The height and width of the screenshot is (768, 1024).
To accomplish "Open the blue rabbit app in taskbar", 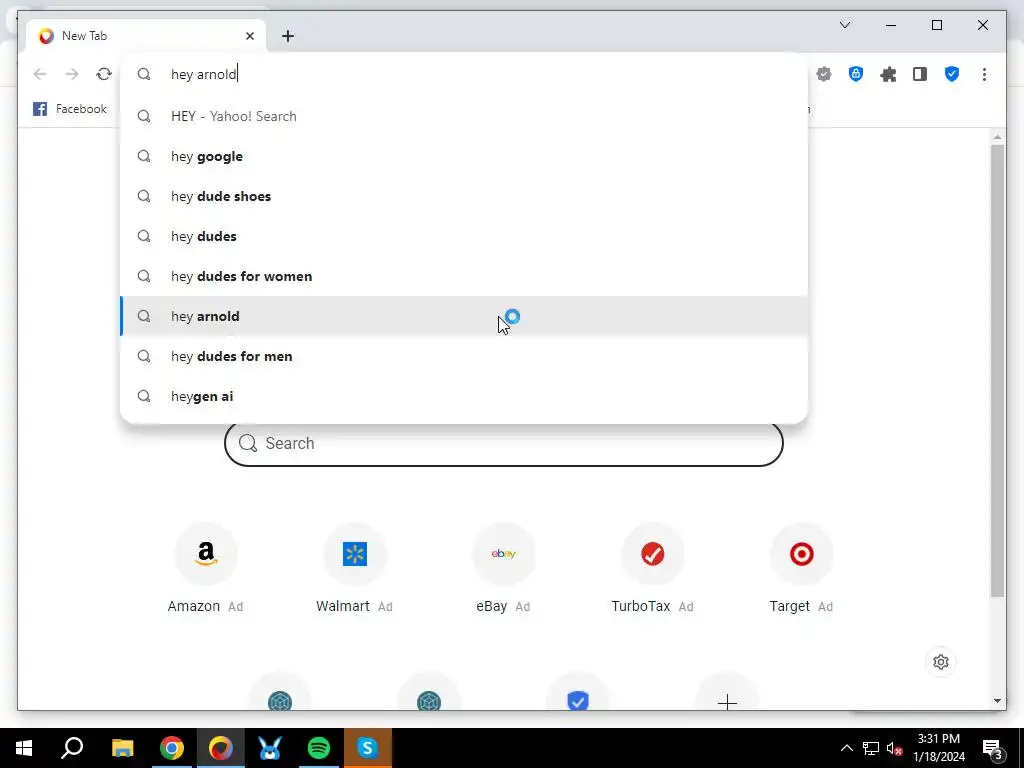I will point(270,748).
